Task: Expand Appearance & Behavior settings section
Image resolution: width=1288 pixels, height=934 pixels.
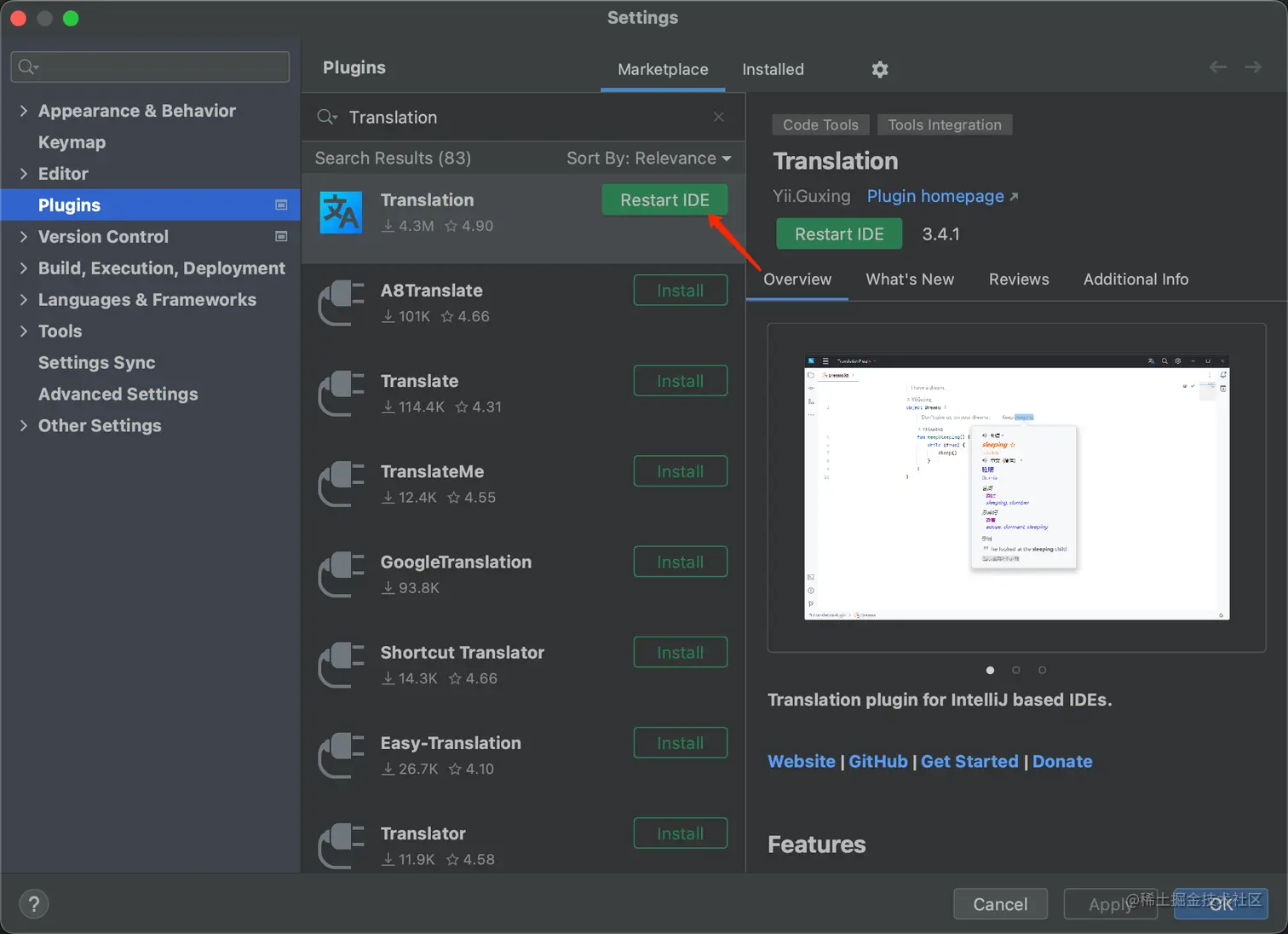Action: (24, 111)
